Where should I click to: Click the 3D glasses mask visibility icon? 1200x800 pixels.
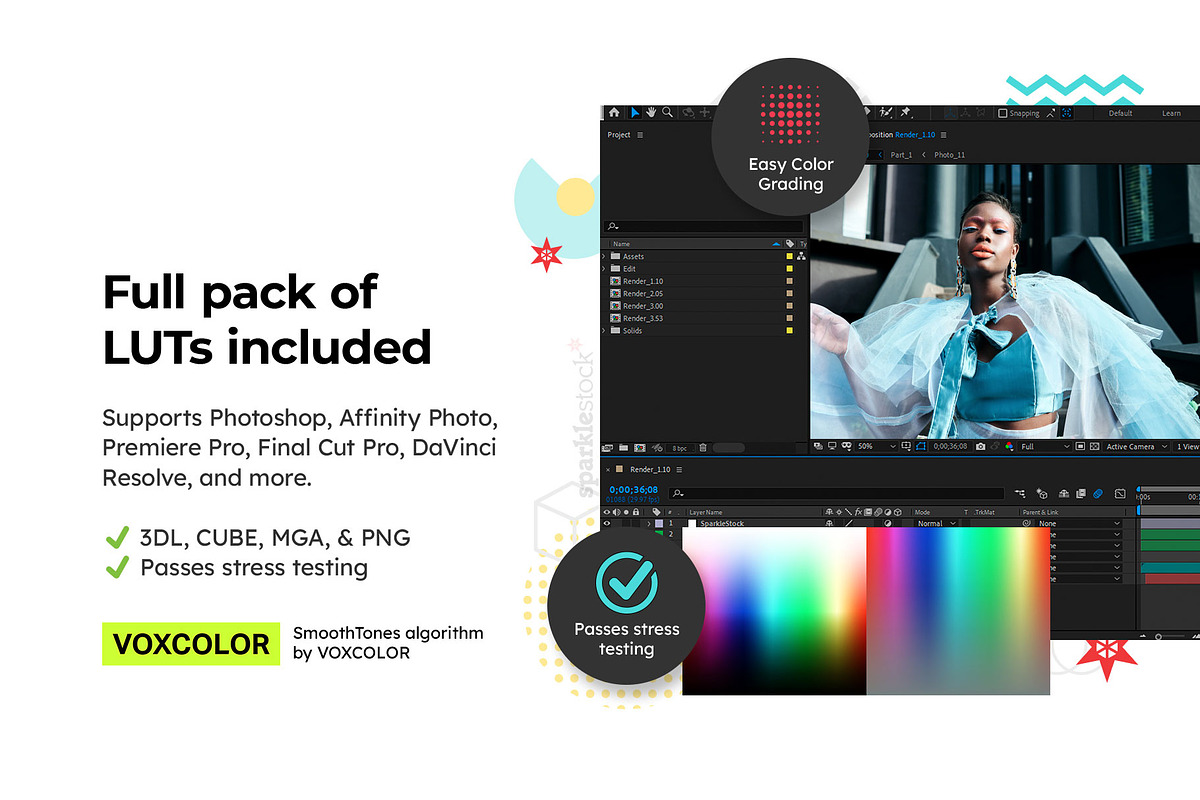click(x=846, y=446)
